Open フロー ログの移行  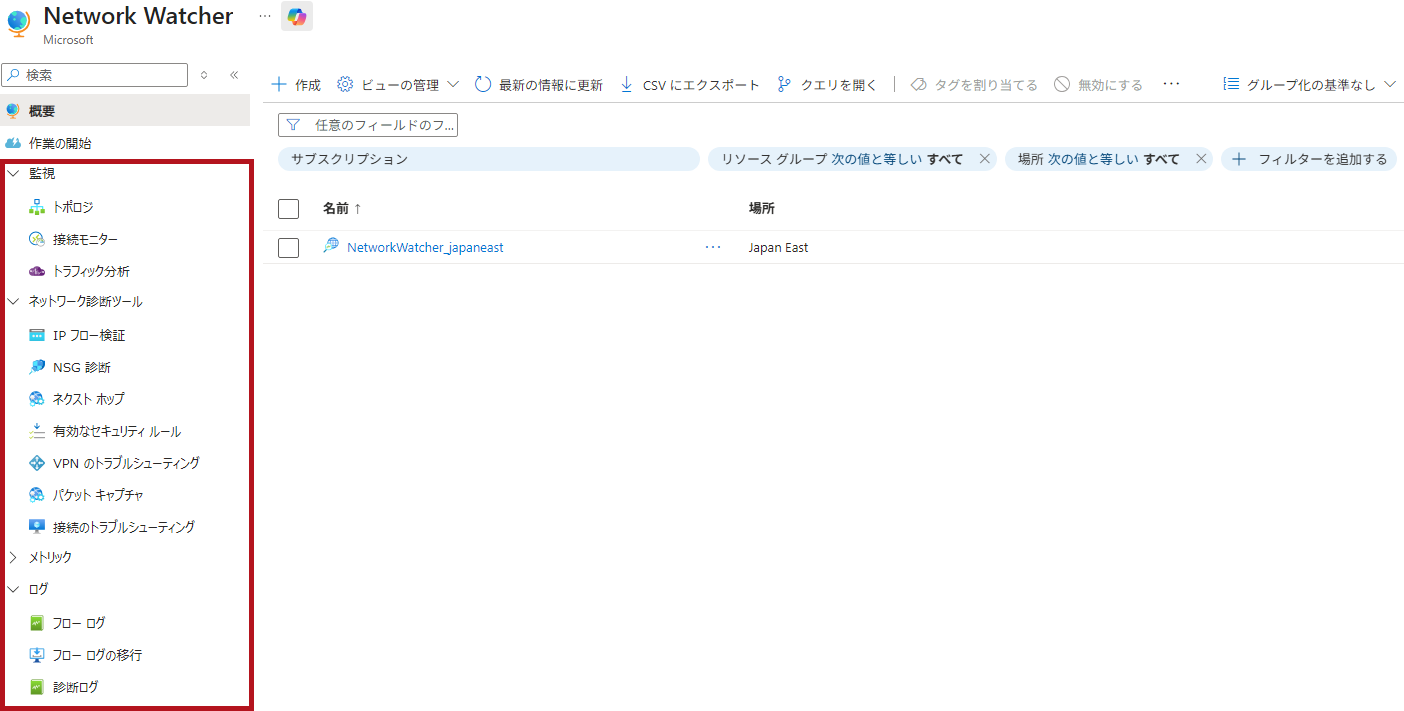pos(97,655)
